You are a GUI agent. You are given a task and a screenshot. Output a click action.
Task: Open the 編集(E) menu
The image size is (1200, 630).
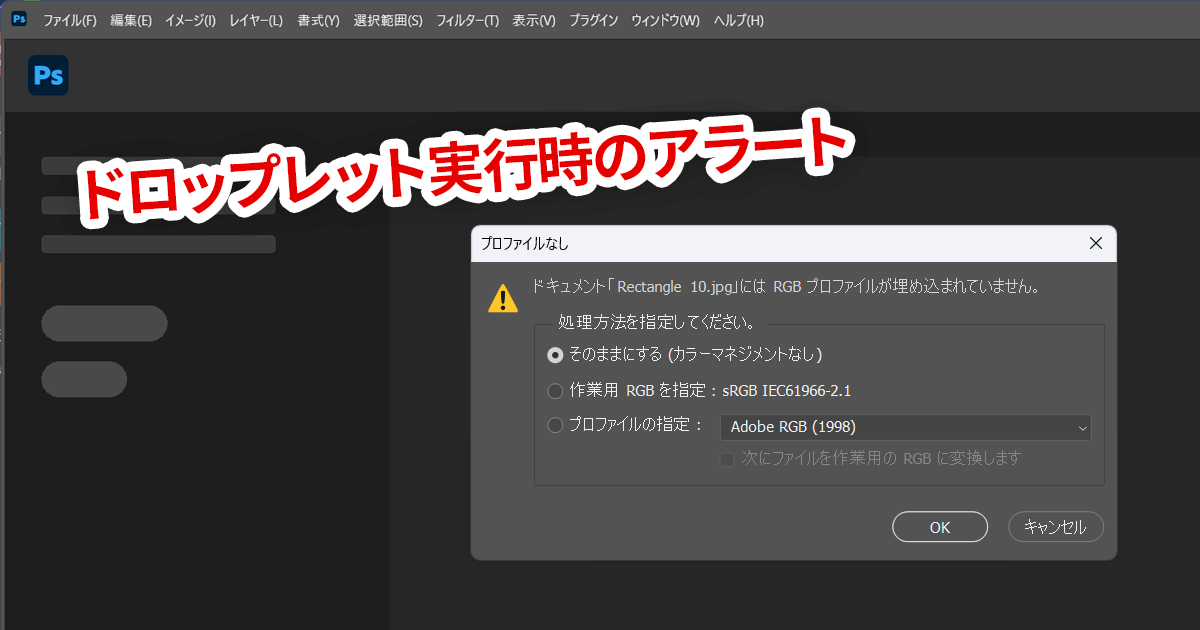click(130, 19)
